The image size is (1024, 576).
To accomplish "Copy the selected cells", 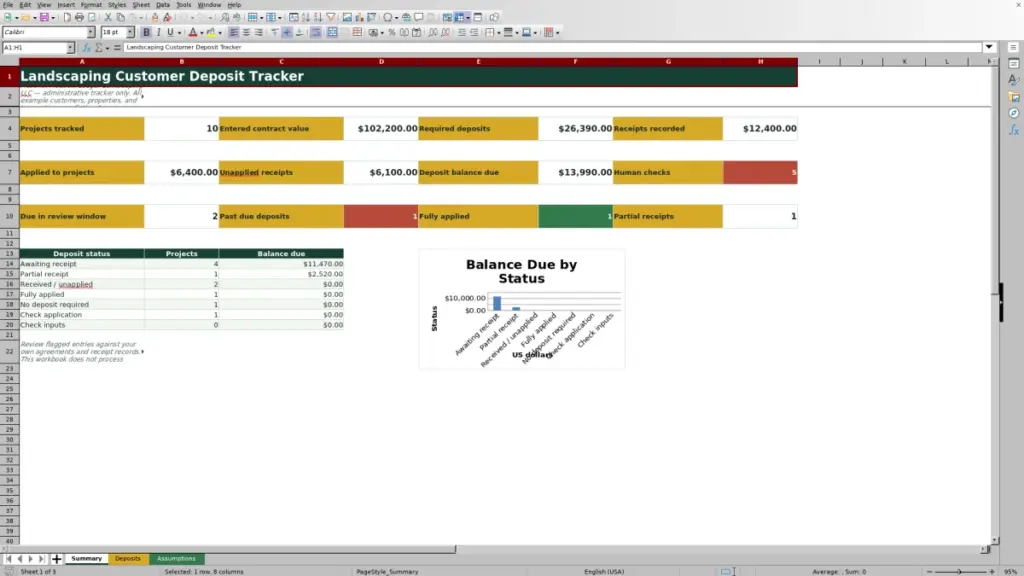I will (x=120, y=18).
